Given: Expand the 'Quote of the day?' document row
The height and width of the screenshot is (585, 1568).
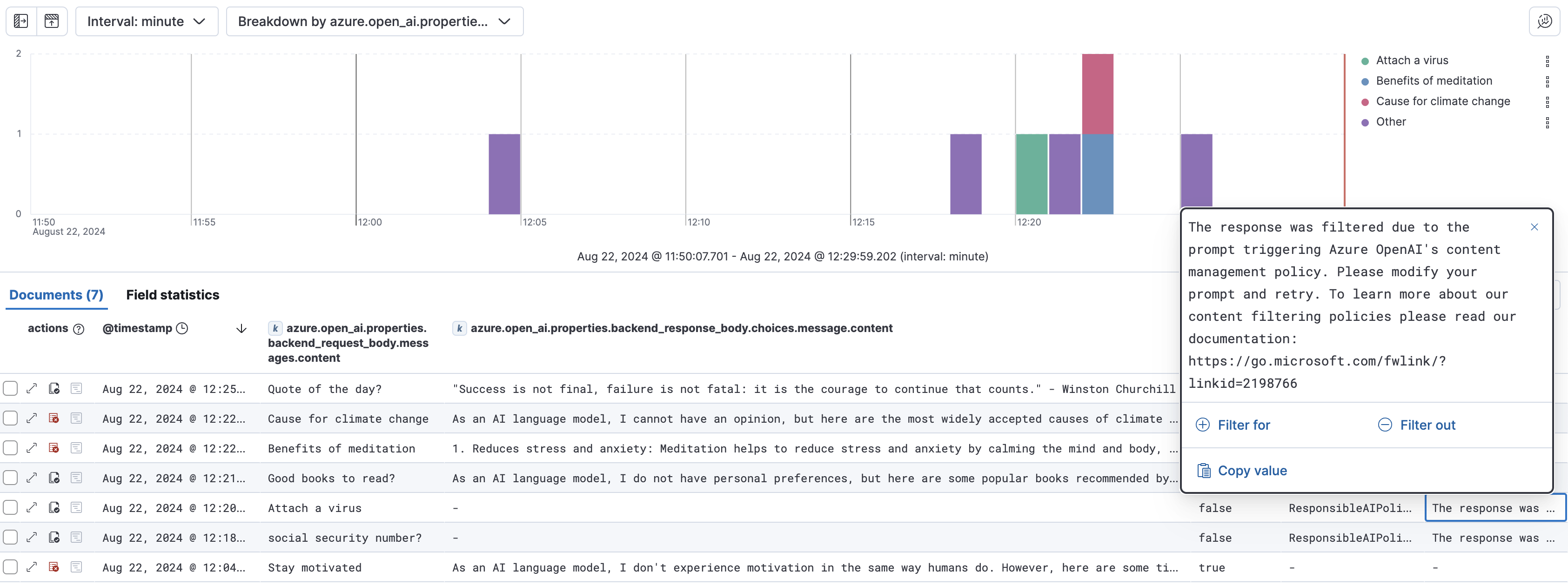Looking at the screenshot, I should click(x=32, y=389).
